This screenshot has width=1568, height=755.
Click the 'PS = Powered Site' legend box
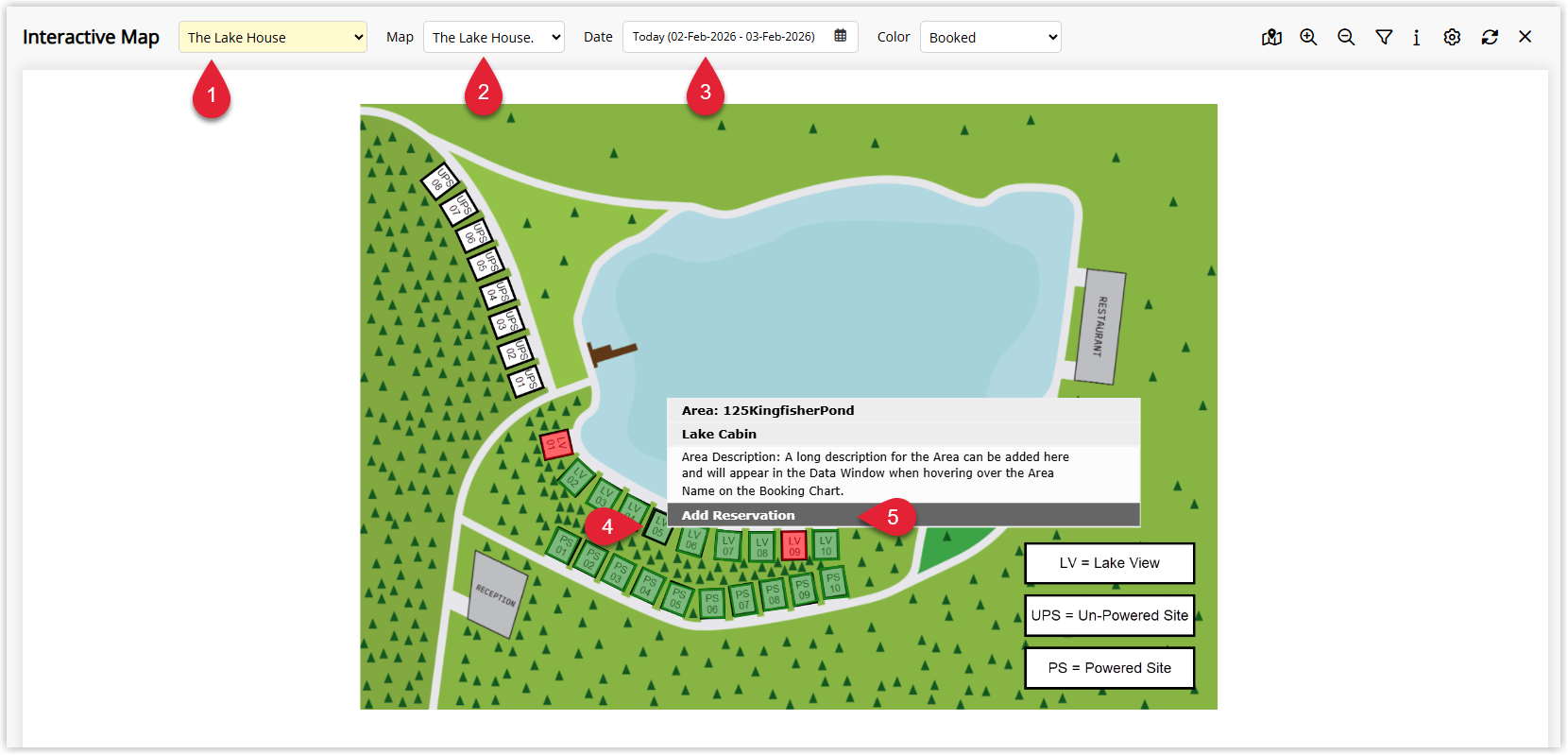[1109, 668]
